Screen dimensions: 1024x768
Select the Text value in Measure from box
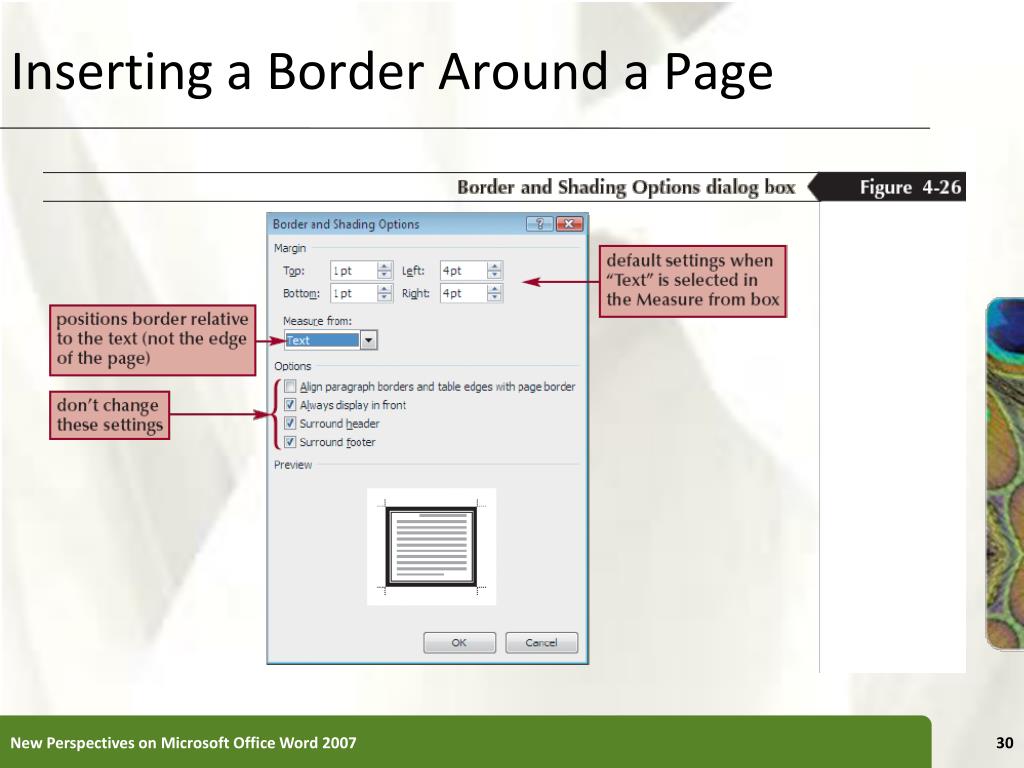tap(322, 340)
